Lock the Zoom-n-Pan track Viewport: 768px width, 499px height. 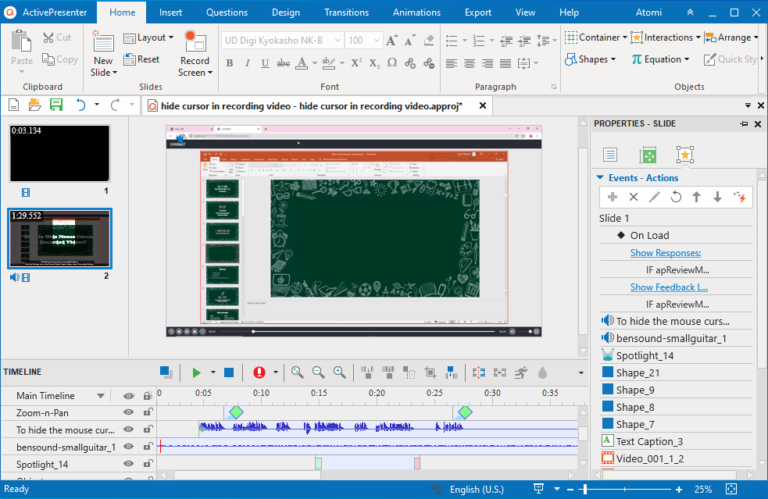147,412
